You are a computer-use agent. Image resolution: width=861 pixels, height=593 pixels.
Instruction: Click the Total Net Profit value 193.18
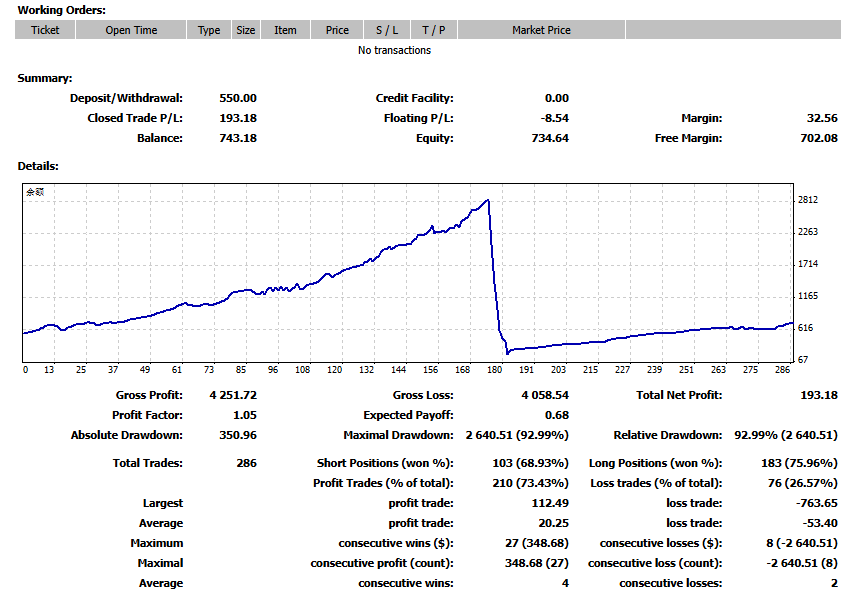coord(819,395)
